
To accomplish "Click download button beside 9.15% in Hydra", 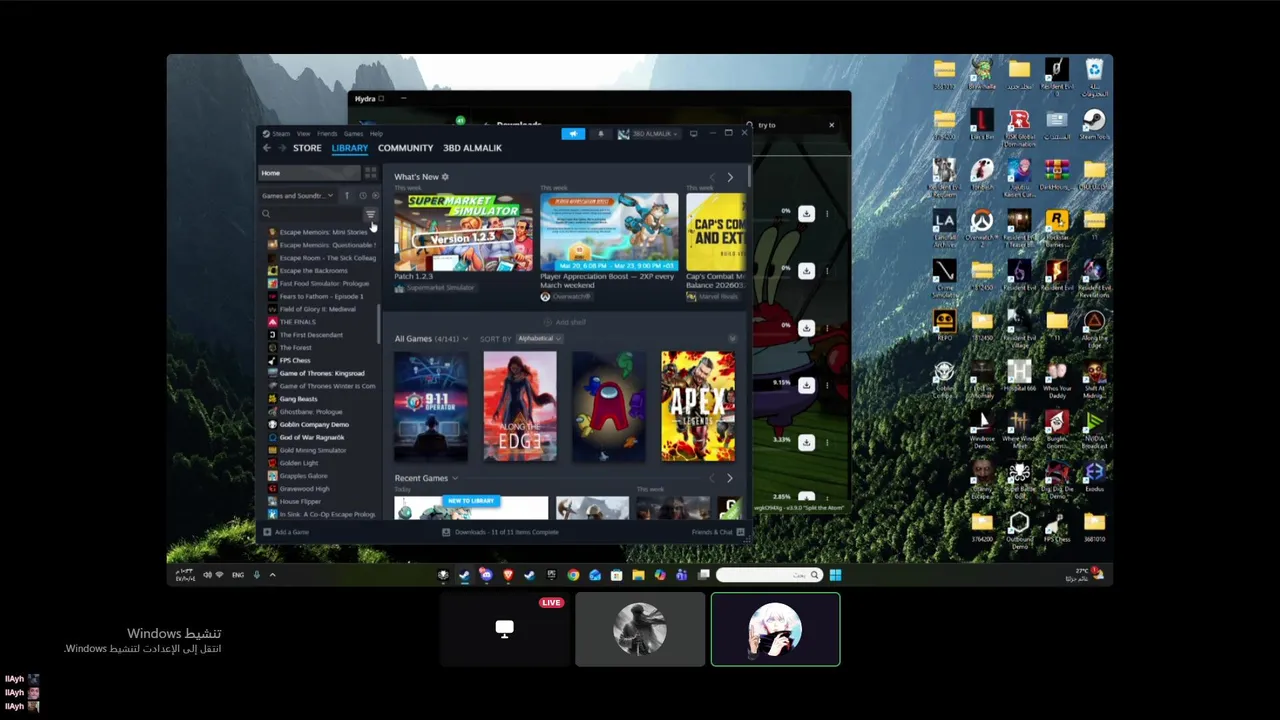I will point(806,385).
